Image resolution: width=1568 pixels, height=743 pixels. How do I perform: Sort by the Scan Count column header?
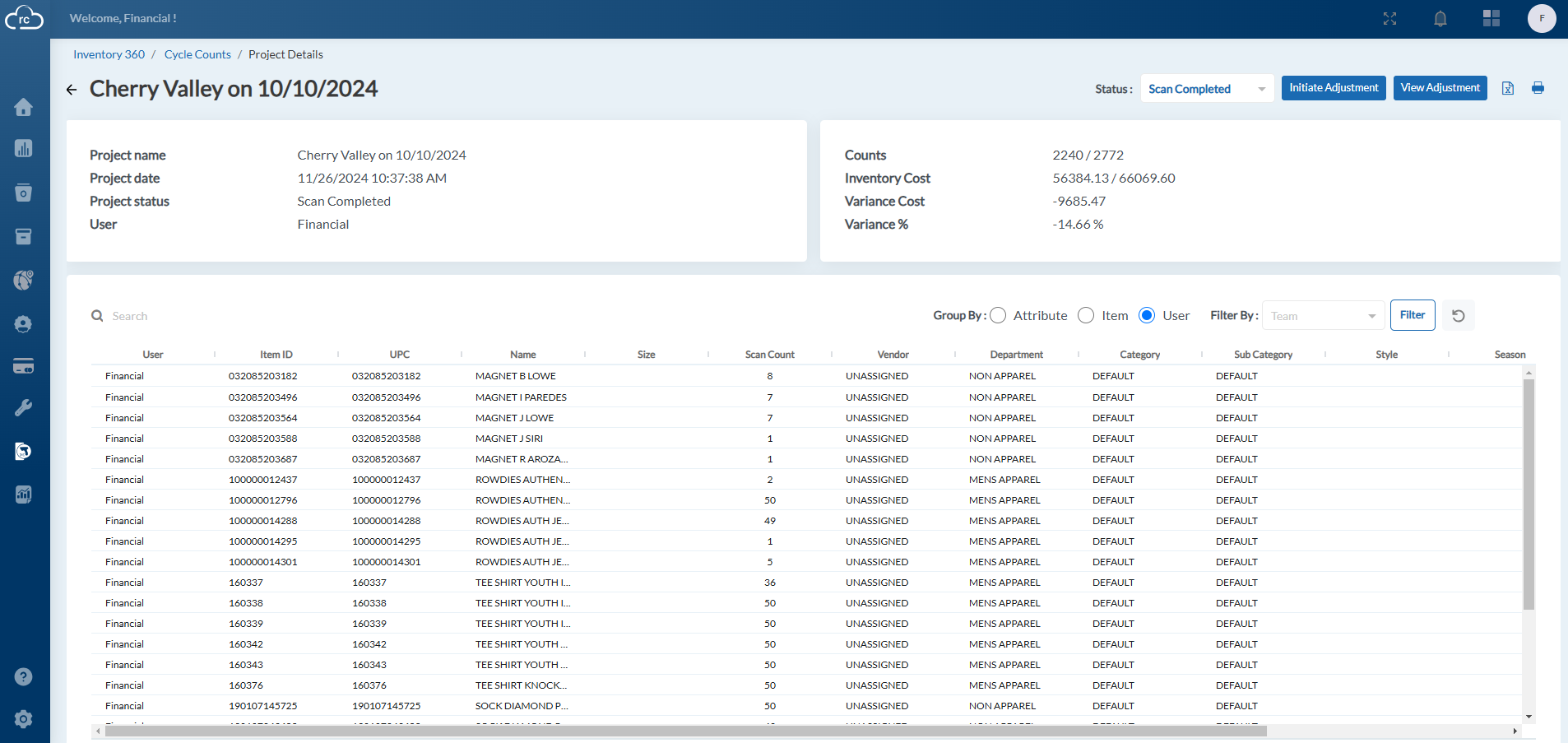click(x=769, y=355)
